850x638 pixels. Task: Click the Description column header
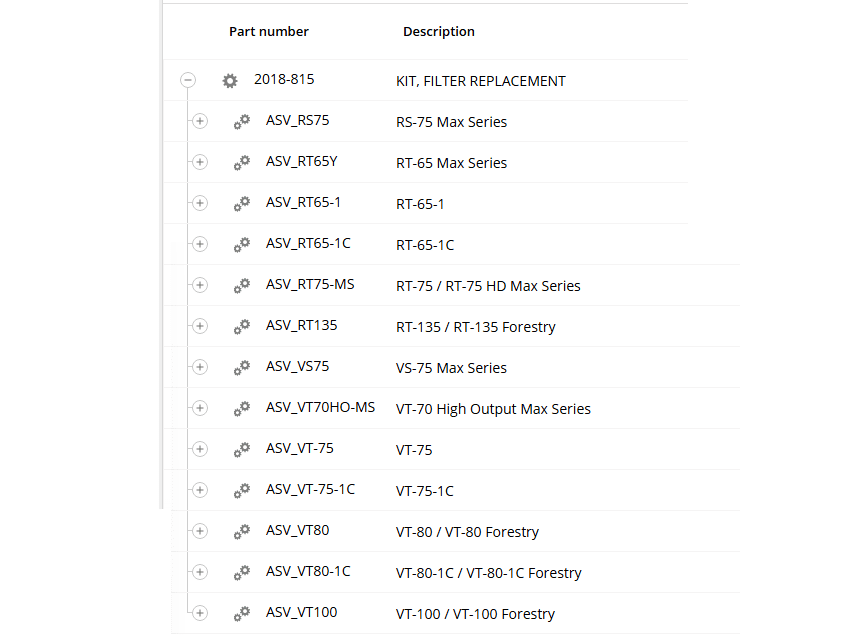439,32
